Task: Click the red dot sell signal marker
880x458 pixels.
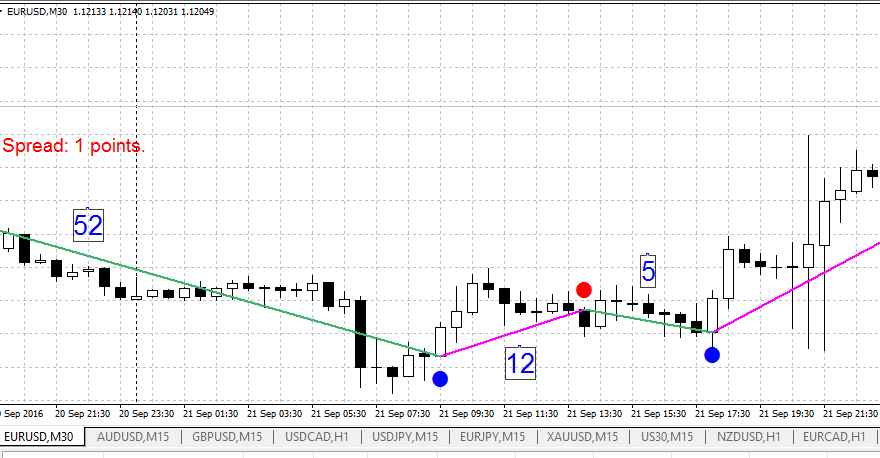Action: tap(584, 290)
